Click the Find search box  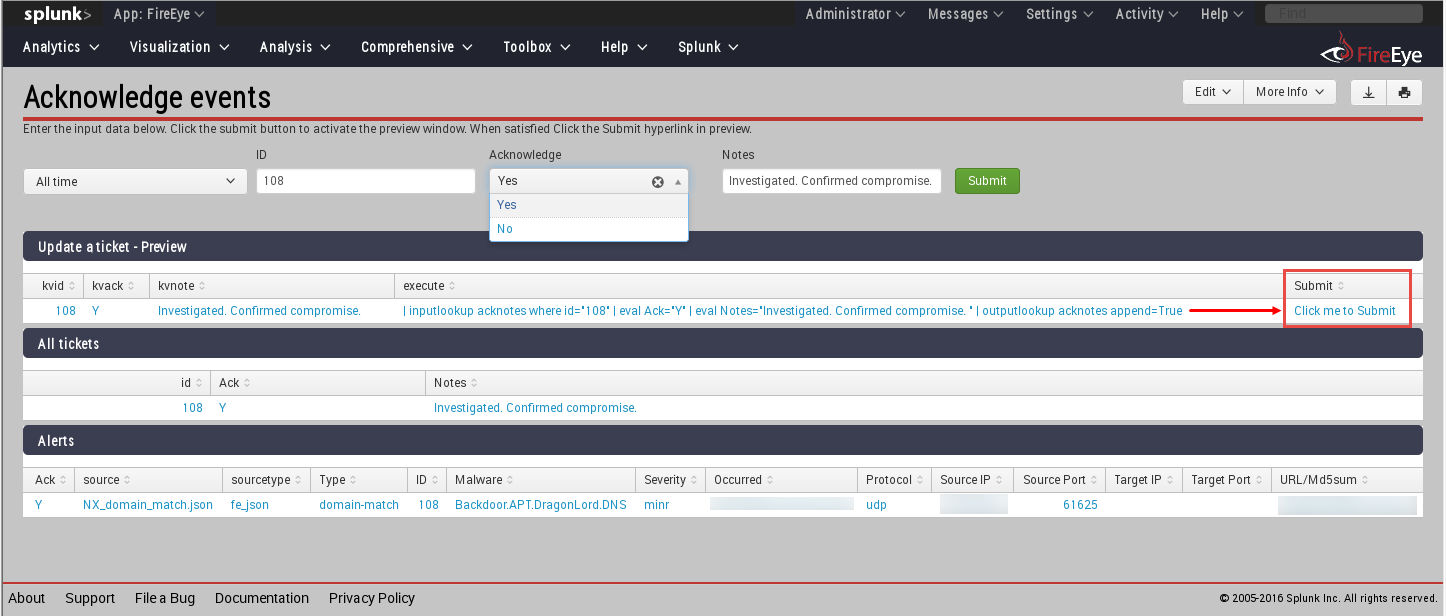point(1343,12)
